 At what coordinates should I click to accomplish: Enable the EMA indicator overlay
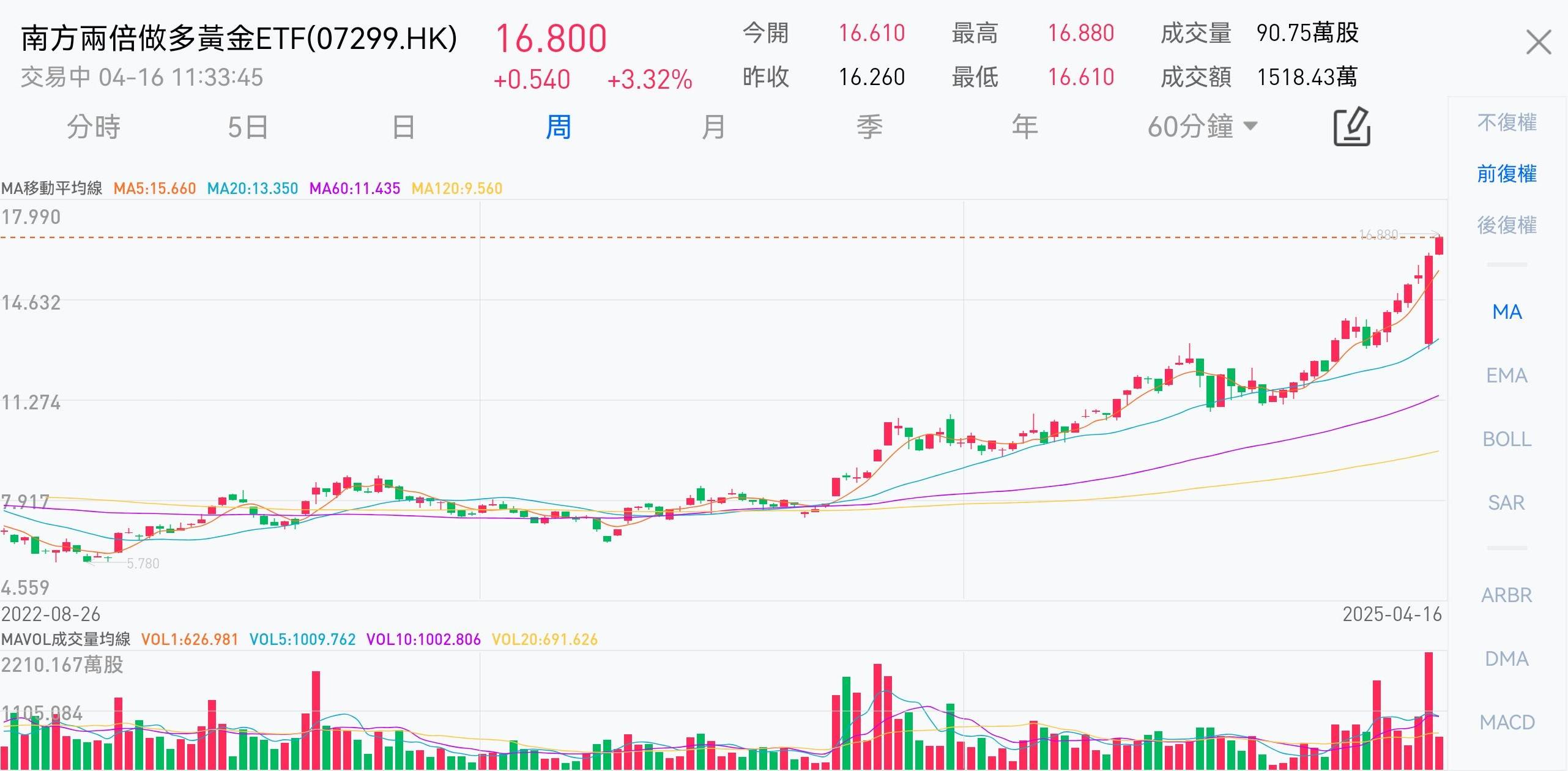(1507, 375)
